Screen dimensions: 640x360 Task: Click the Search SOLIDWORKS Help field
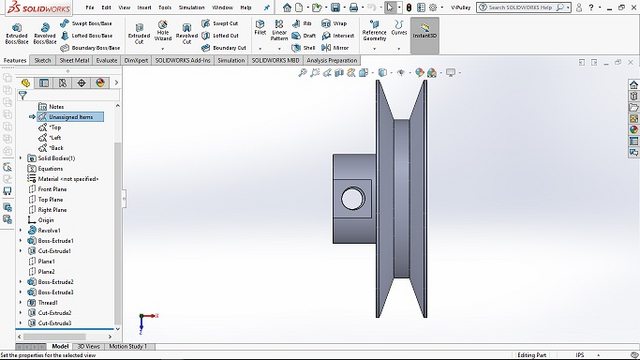coord(524,7)
